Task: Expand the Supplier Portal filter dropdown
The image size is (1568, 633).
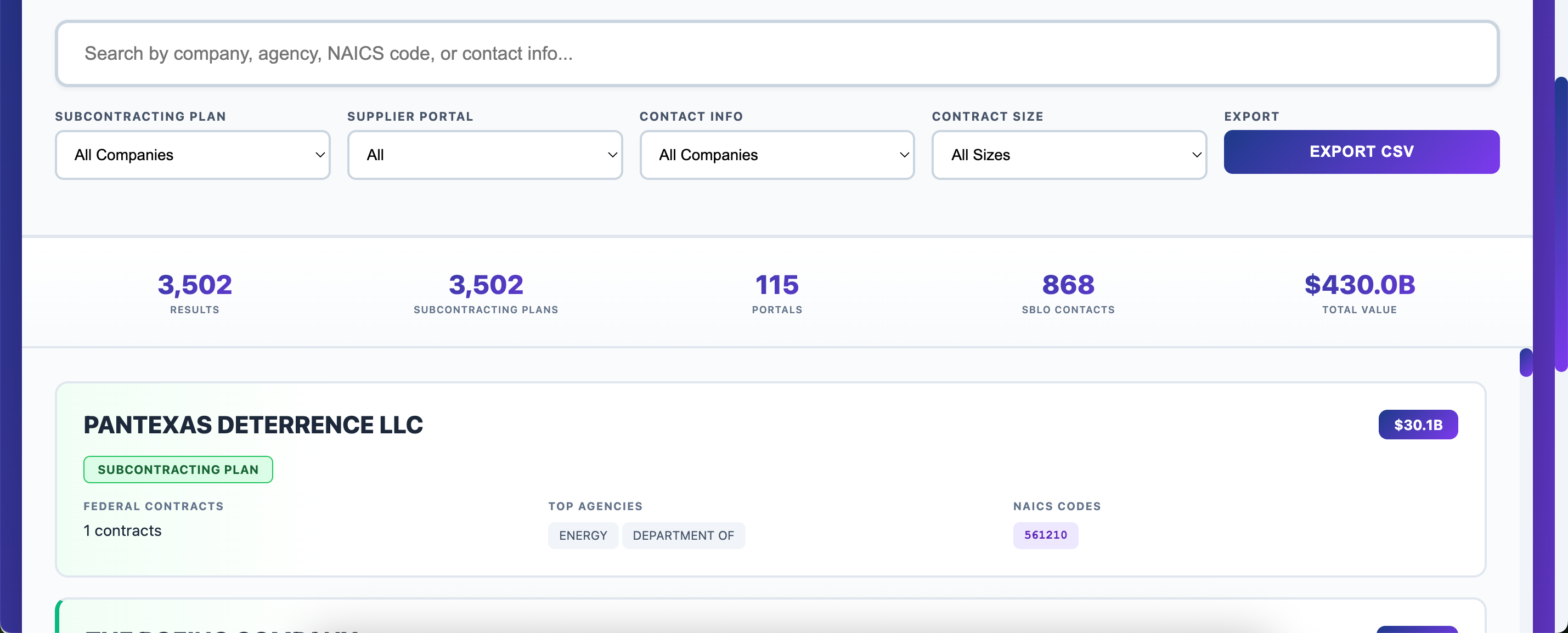Action: point(484,155)
